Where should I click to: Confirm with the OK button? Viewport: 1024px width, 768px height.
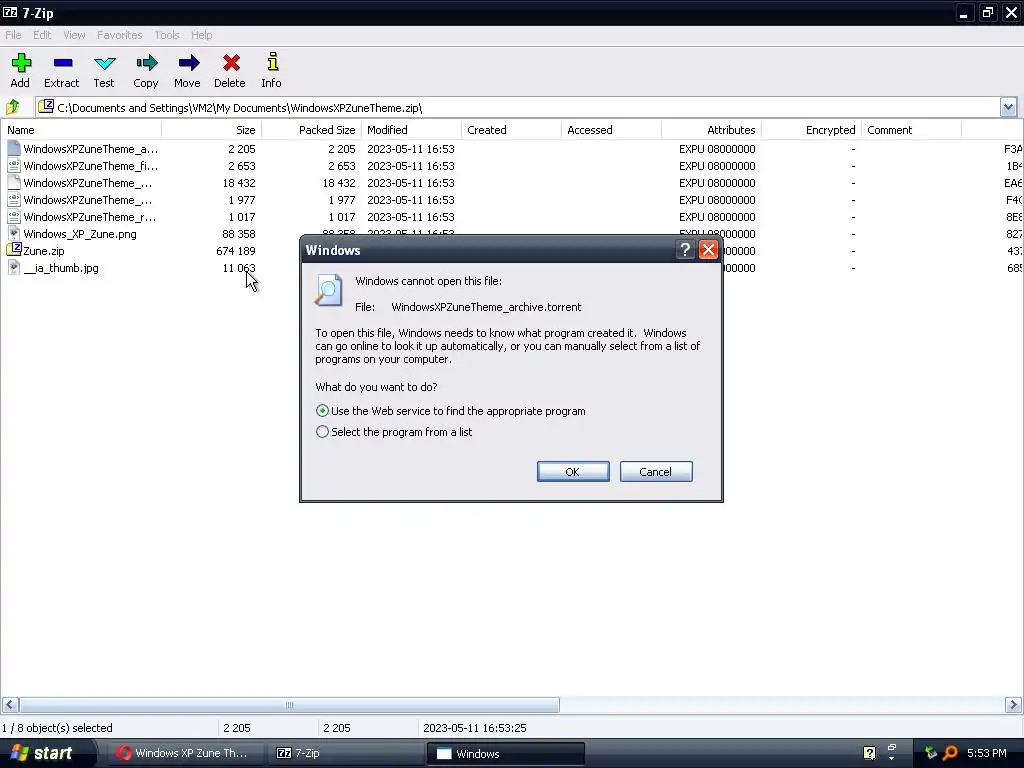click(x=573, y=472)
